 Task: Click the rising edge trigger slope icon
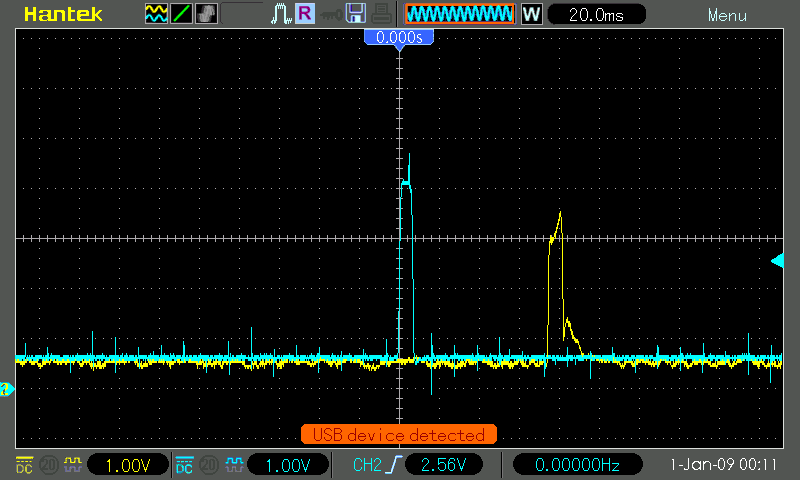[x=395, y=465]
